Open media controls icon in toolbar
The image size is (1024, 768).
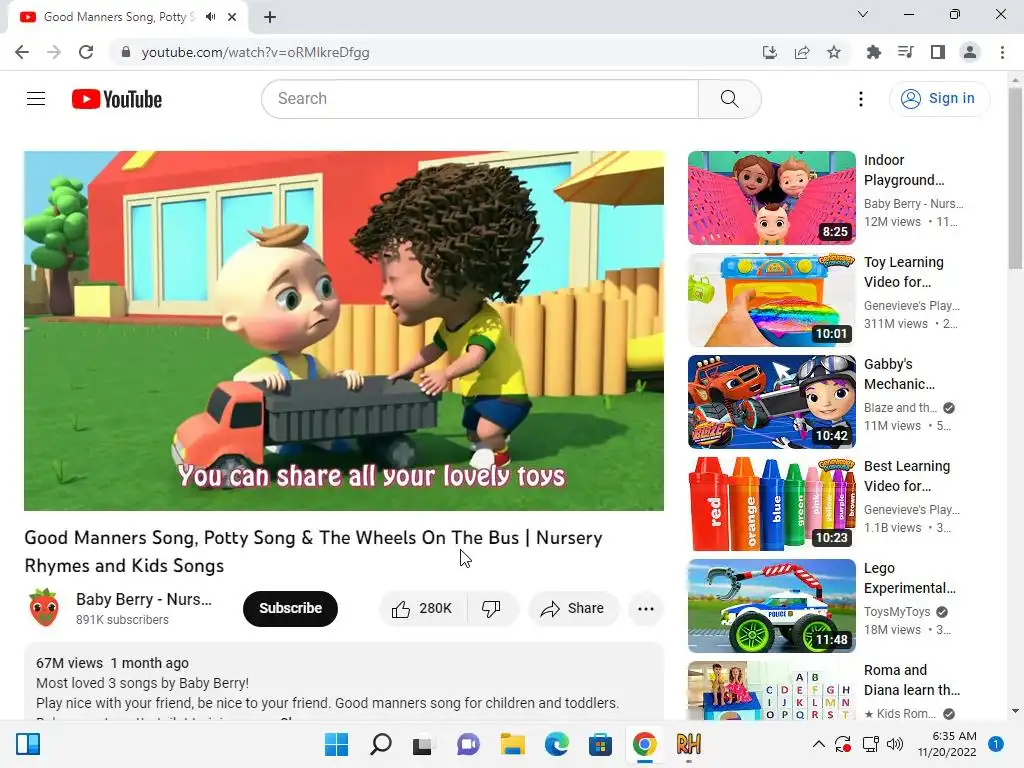point(905,52)
